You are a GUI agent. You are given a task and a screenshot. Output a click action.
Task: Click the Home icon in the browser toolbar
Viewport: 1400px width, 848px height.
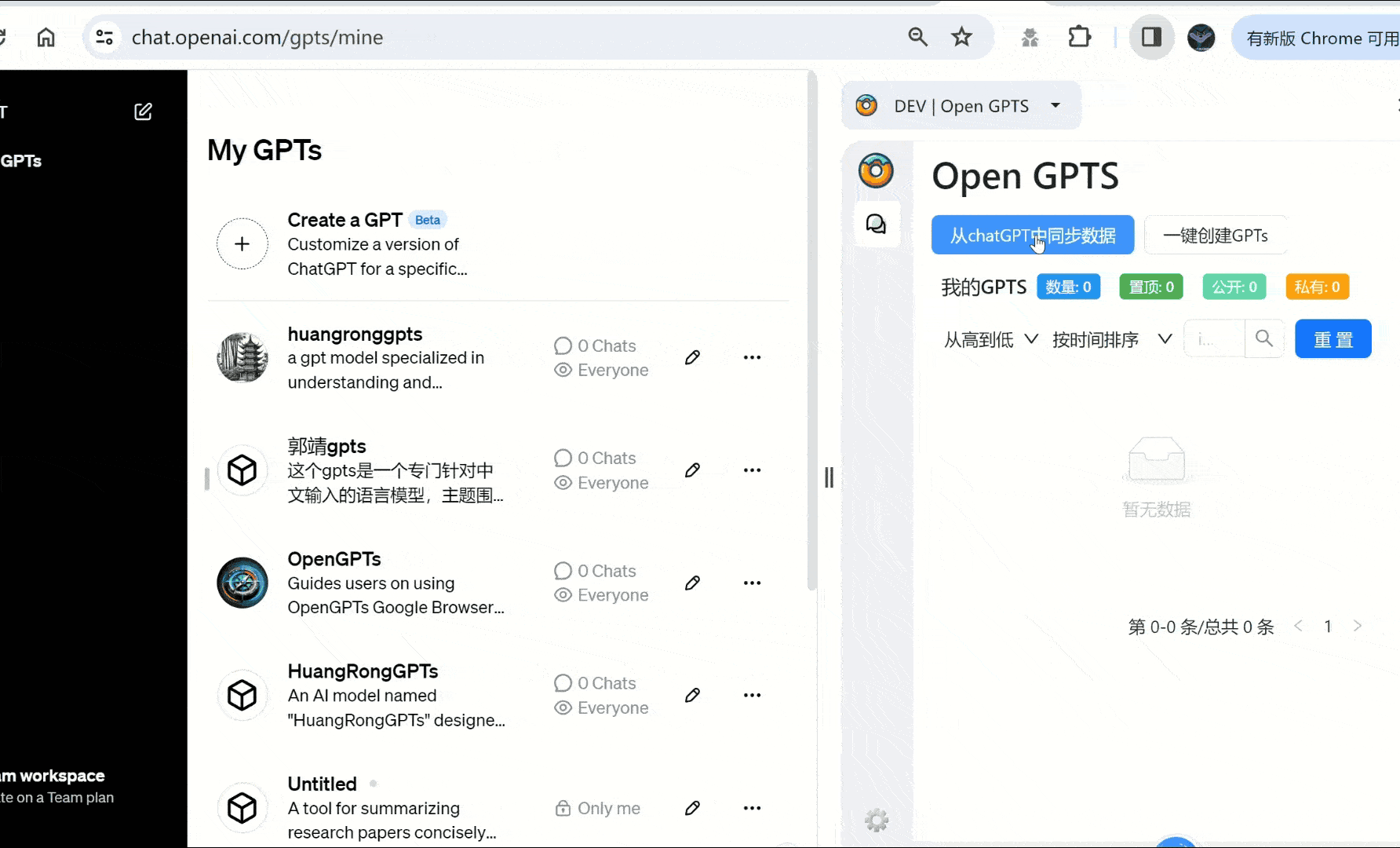[x=46, y=37]
